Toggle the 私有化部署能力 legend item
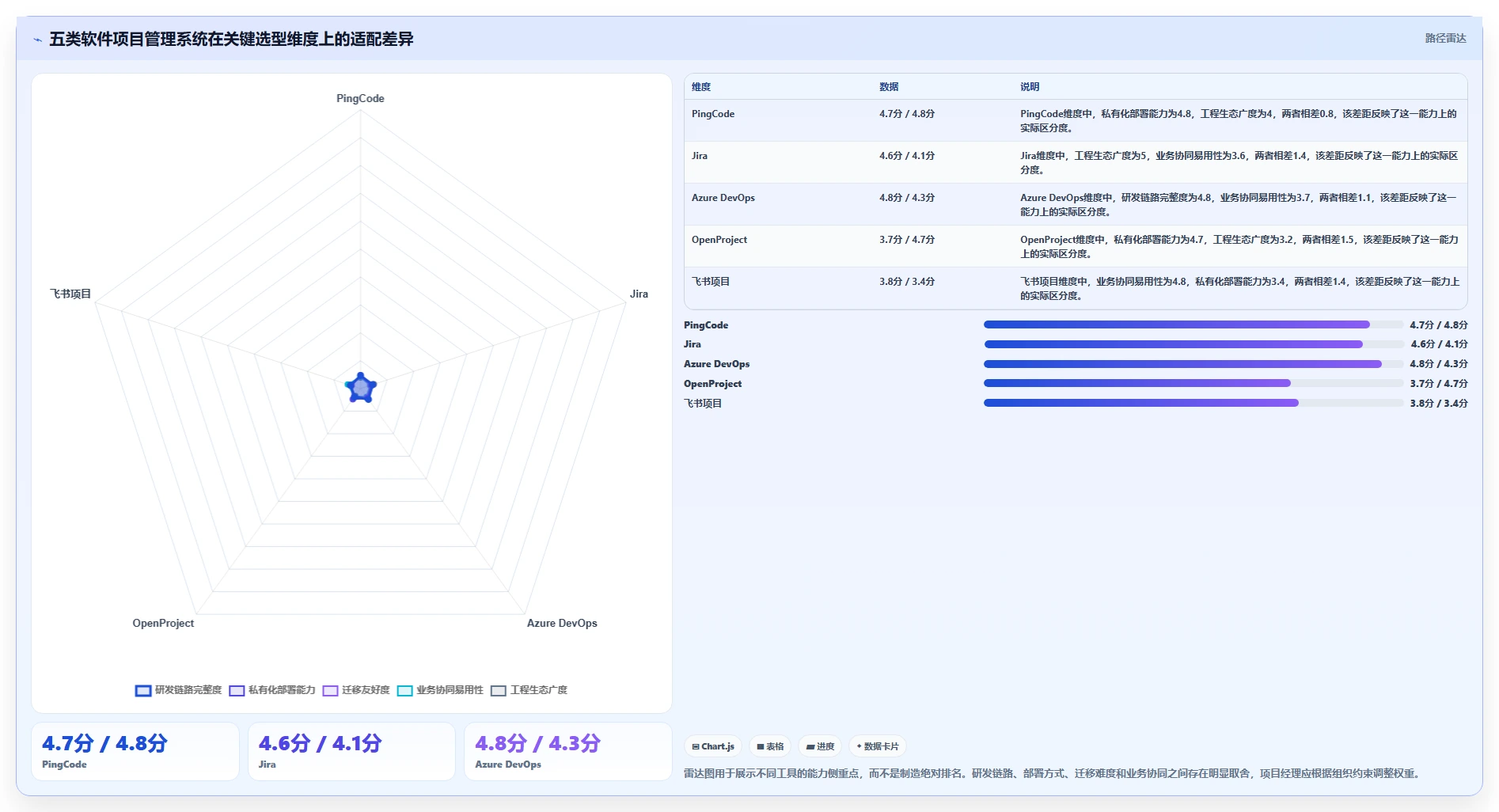 272,690
